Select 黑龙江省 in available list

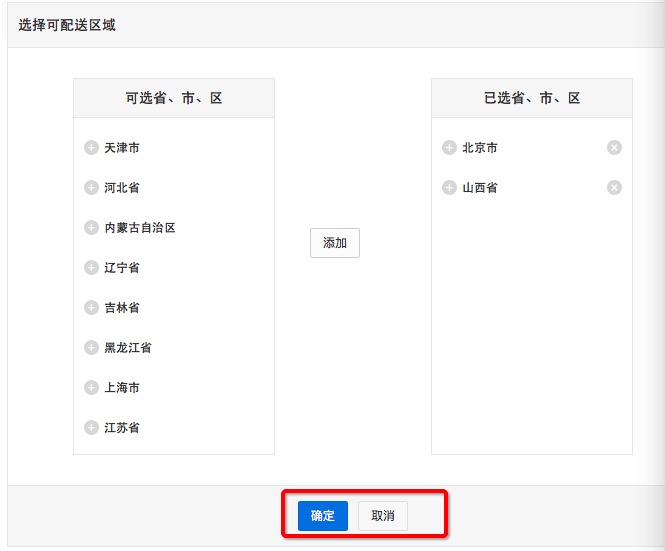(128, 348)
